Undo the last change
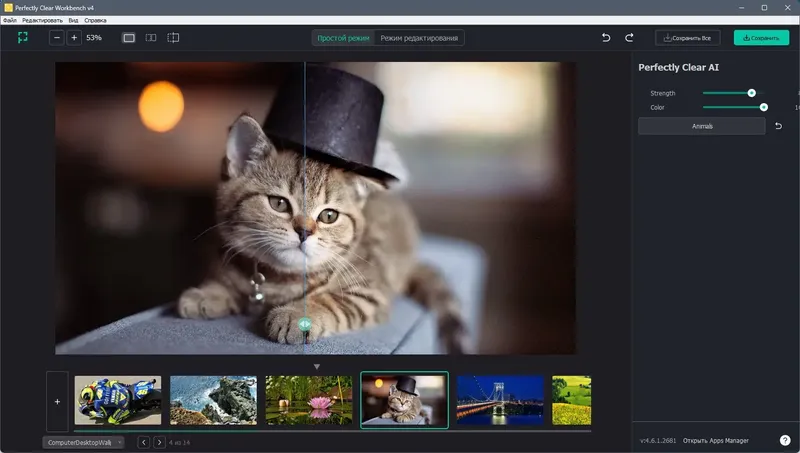The height and width of the screenshot is (453, 800). tap(606, 38)
